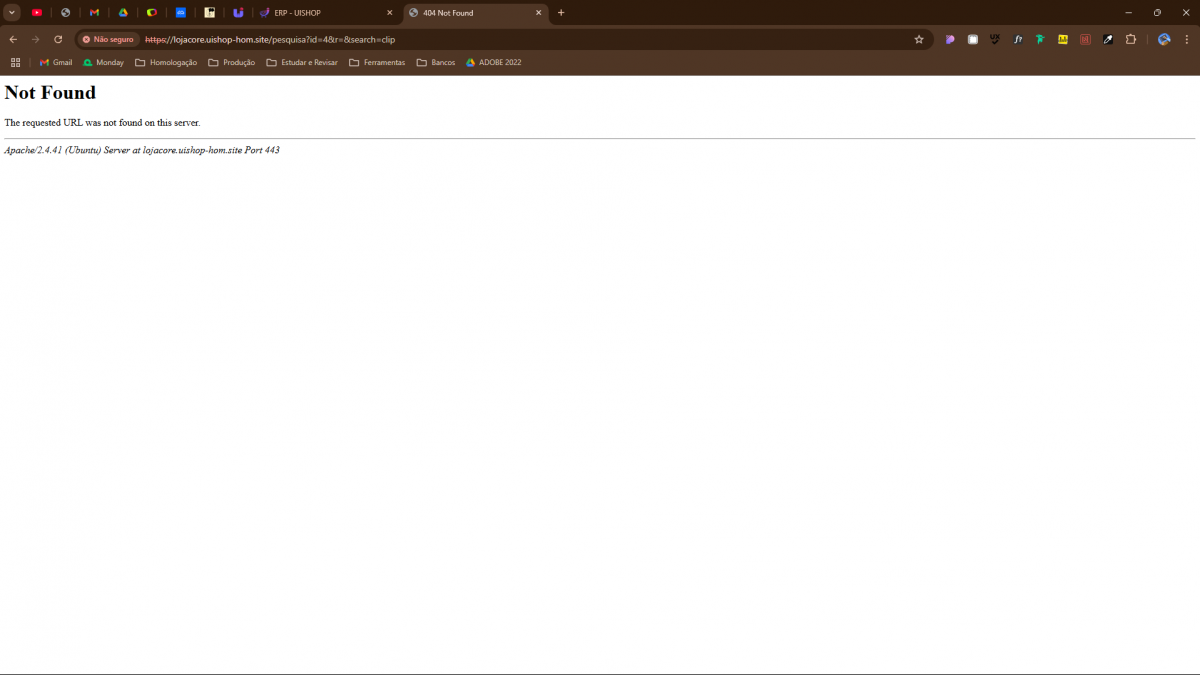Open the Chrome three-dot menu

pyautogui.click(x=1187, y=39)
